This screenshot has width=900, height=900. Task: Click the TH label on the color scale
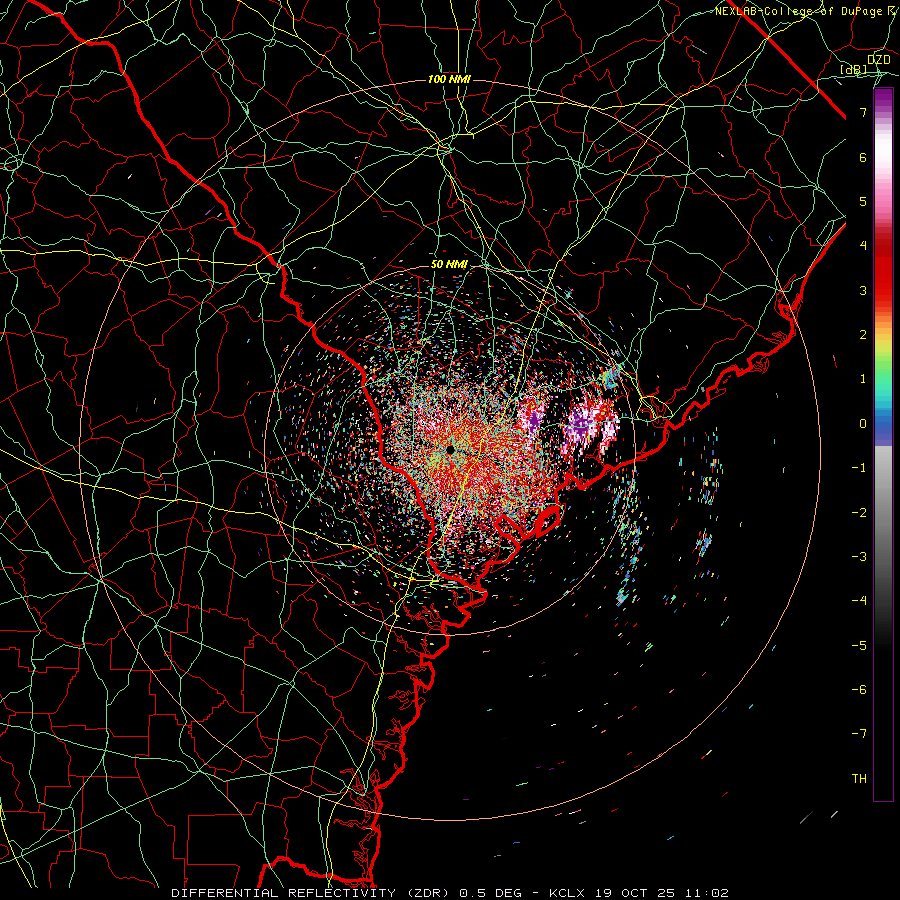coord(859,778)
